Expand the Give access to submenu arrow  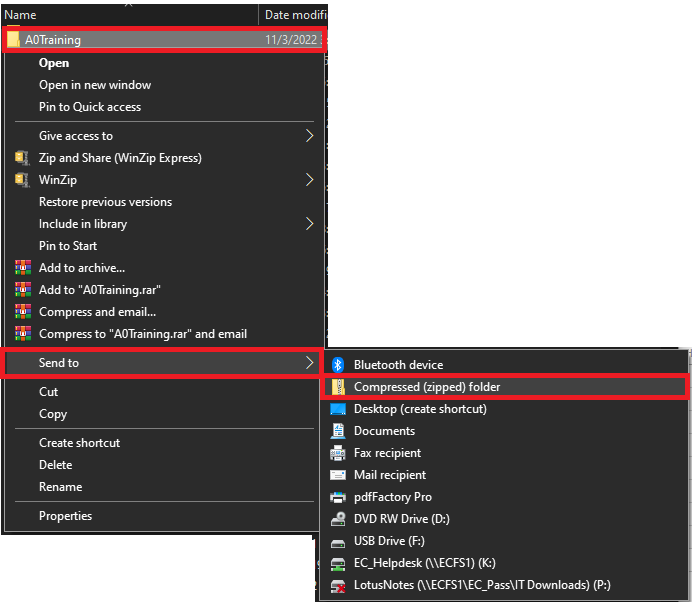[309, 136]
